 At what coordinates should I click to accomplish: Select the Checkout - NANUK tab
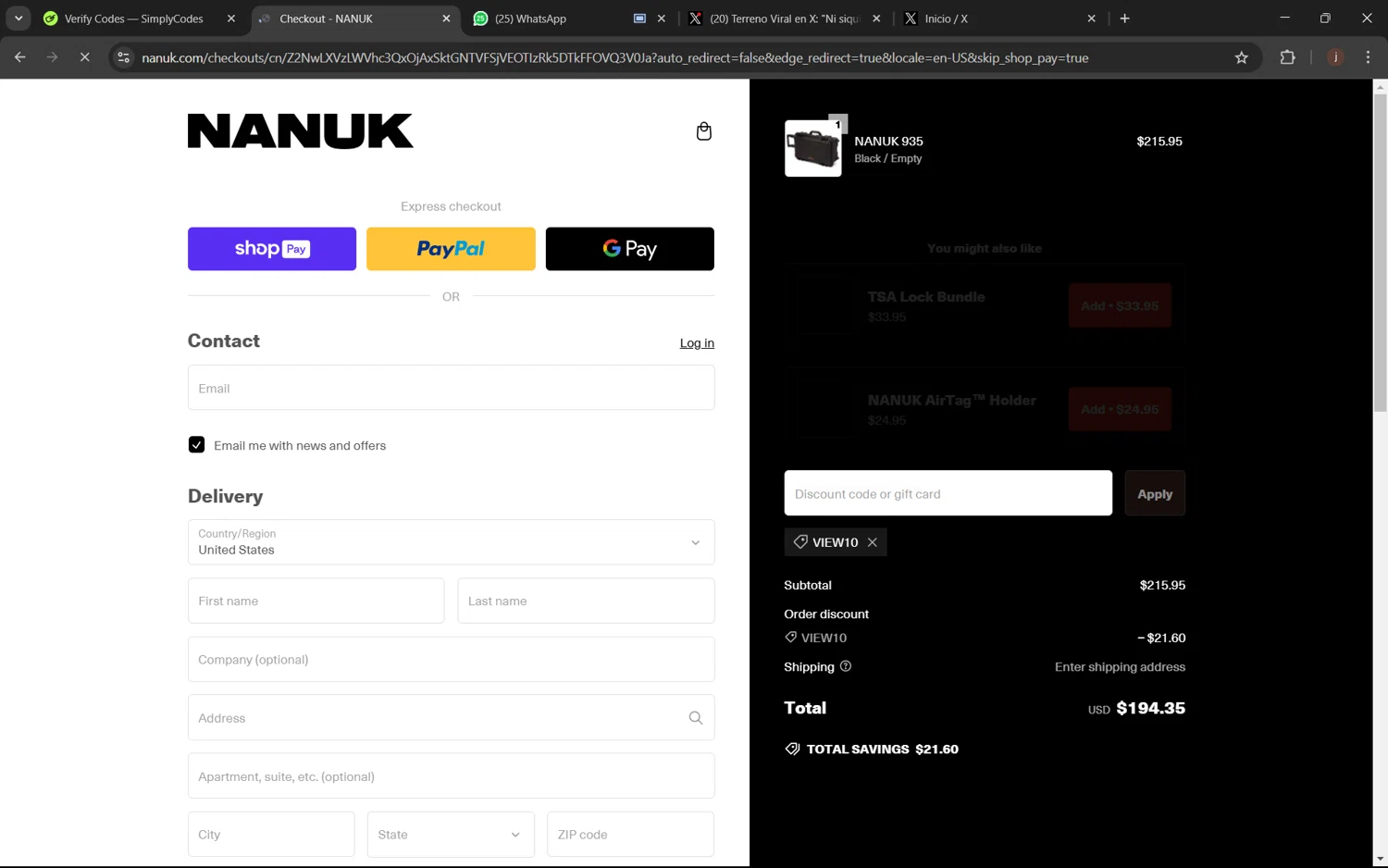click(x=354, y=19)
